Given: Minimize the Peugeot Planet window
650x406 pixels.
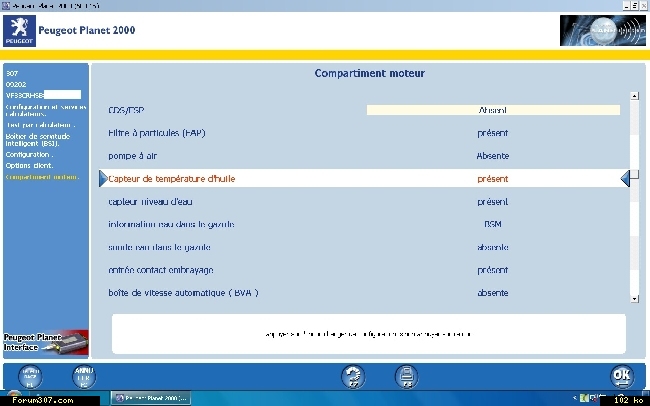Looking at the screenshot, I should point(626,5).
